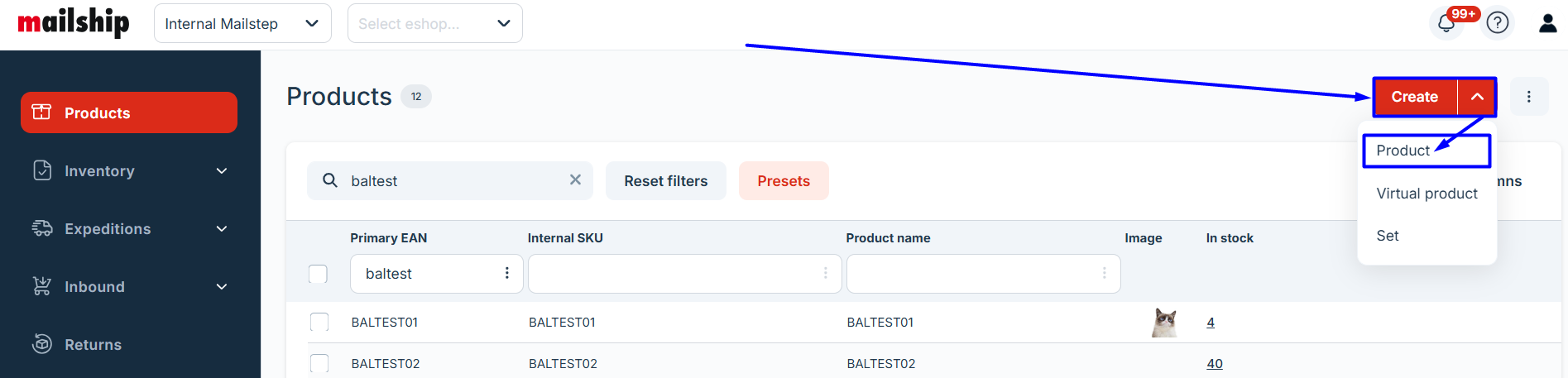Screen dimensions: 1568x378
Task: Open the notifications bell icon
Action: [x=1446, y=23]
